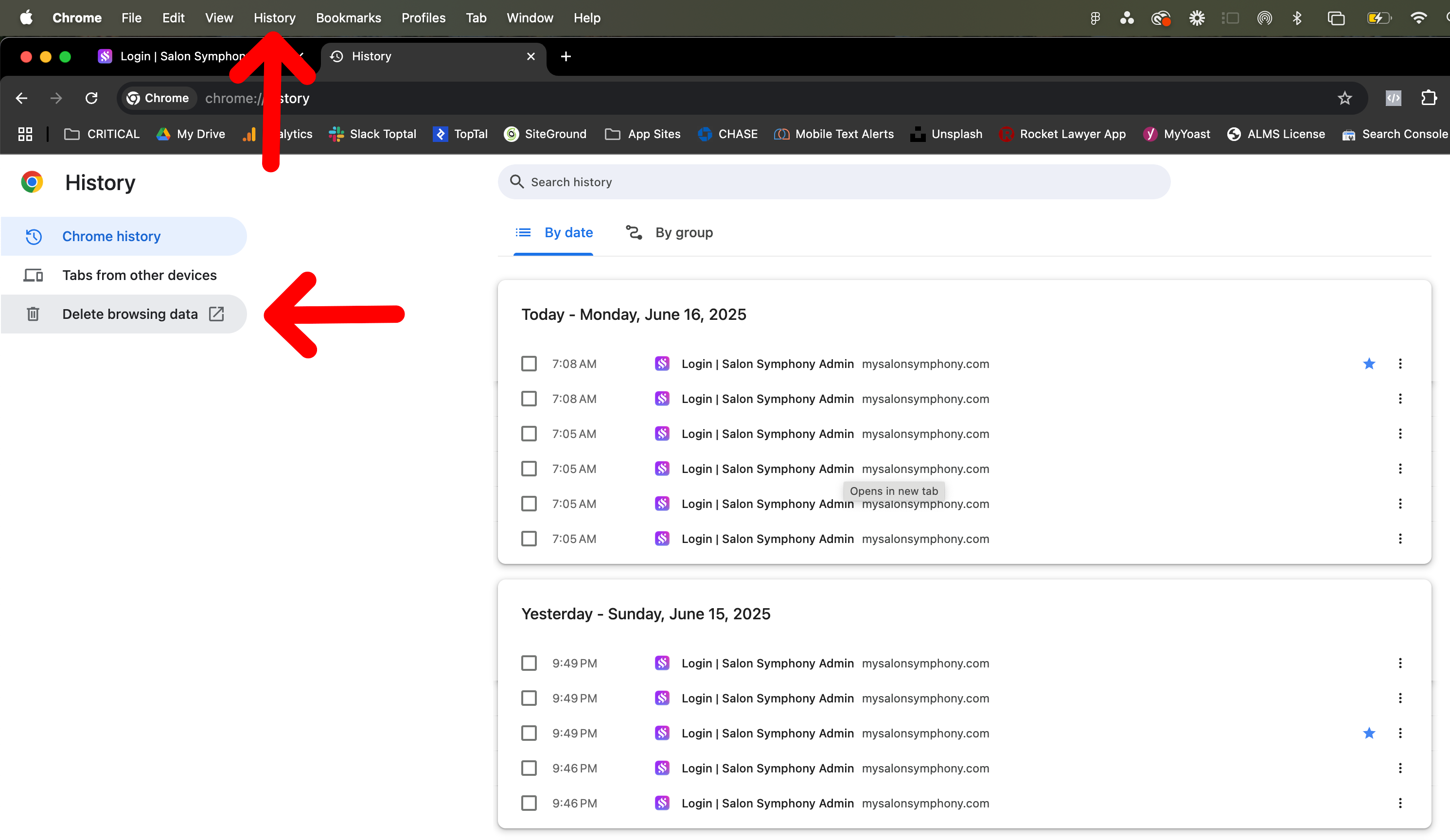Check the second 9:49 PM history entry
Viewport: 1450px width, 840px height.
(529, 699)
